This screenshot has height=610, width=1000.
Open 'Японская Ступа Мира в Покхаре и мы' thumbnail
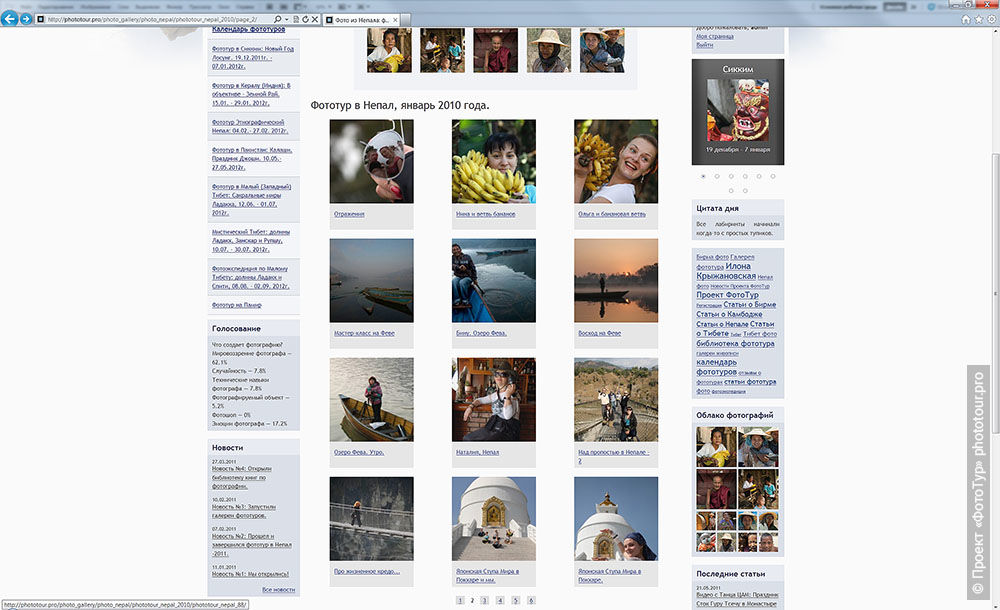click(x=494, y=519)
